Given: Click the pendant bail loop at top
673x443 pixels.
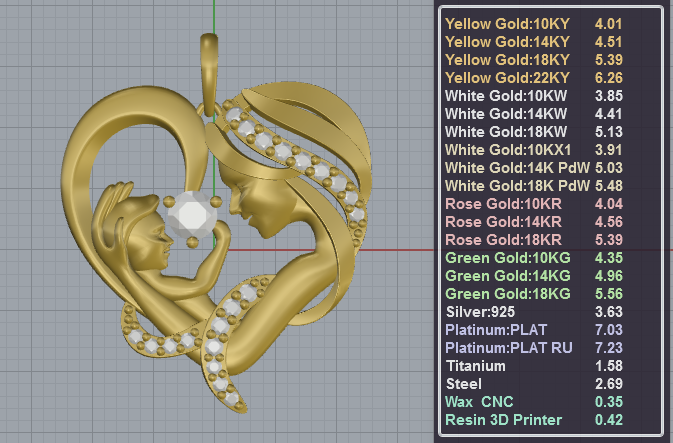Looking at the screenshot, I should pyautogui.click(x=209, y=74).
